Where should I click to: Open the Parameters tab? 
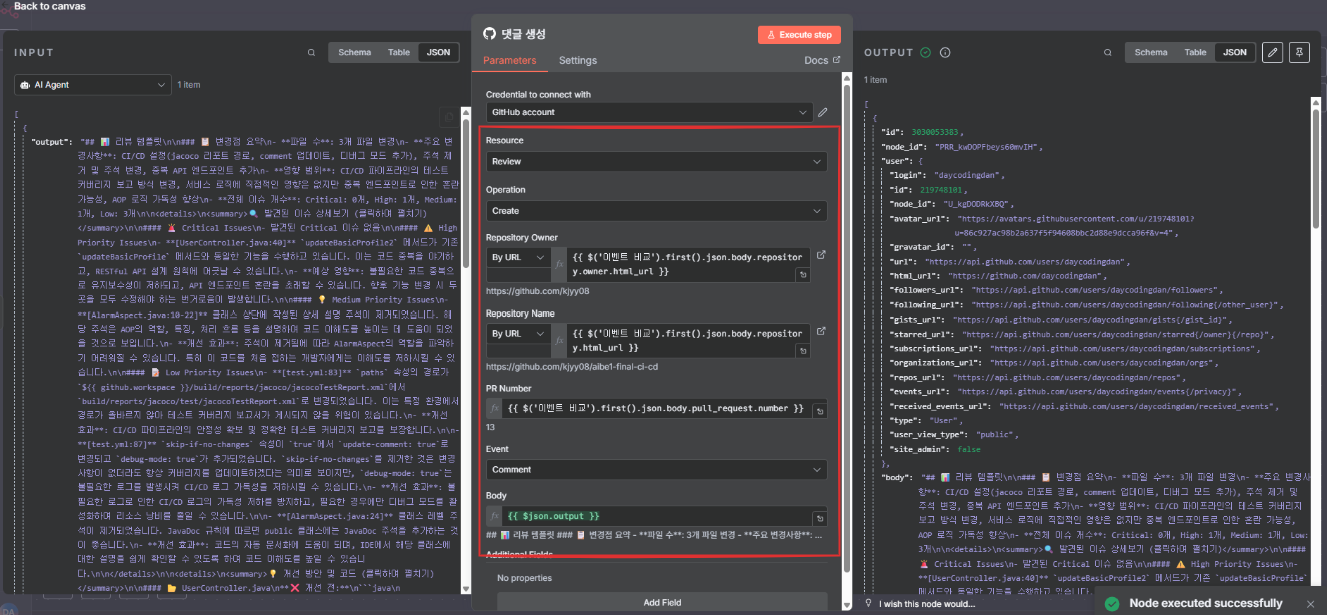tap(509, 60)
